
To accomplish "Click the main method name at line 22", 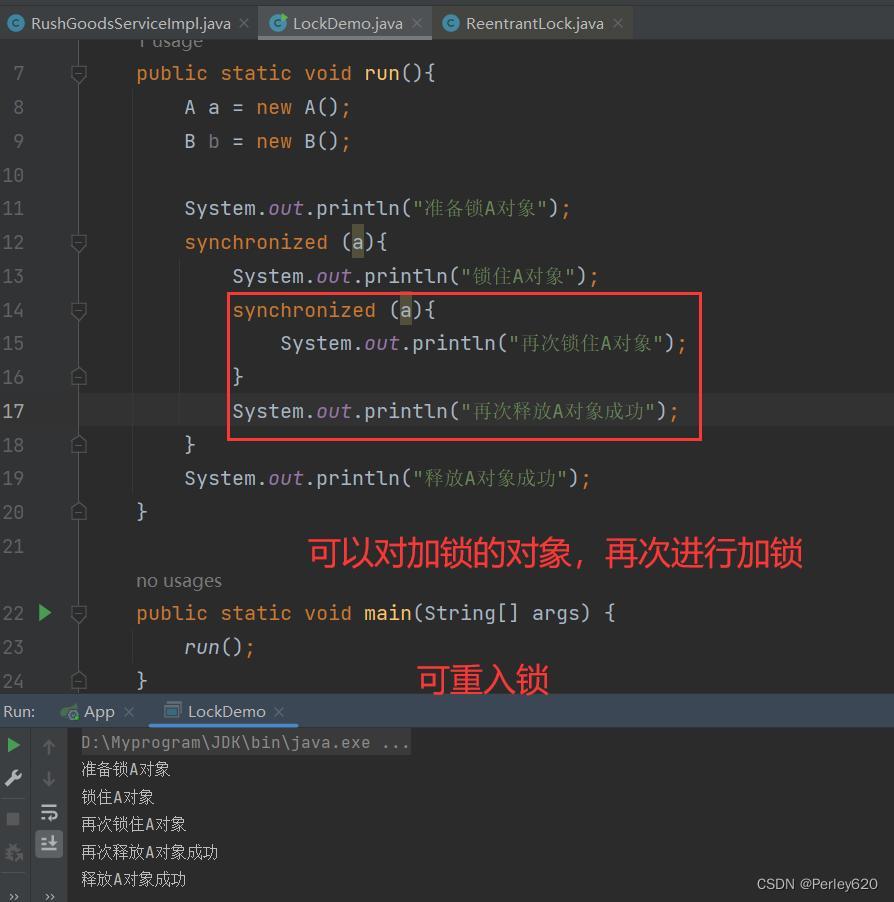I will click(x=388, y=613).
